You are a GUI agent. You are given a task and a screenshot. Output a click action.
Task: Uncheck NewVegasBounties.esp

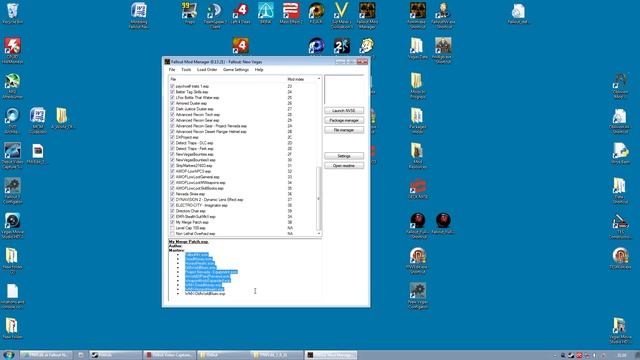tap(172, 154)
